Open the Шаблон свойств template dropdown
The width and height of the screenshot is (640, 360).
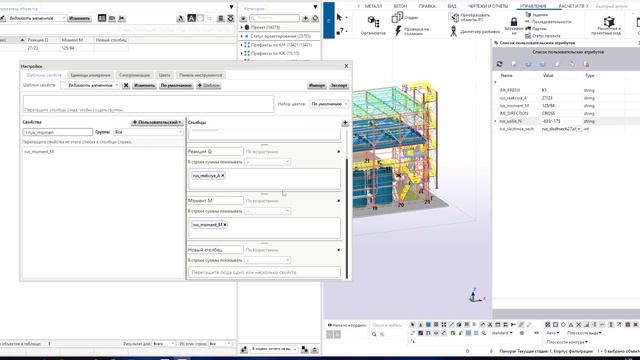click(x=91, y=85)
